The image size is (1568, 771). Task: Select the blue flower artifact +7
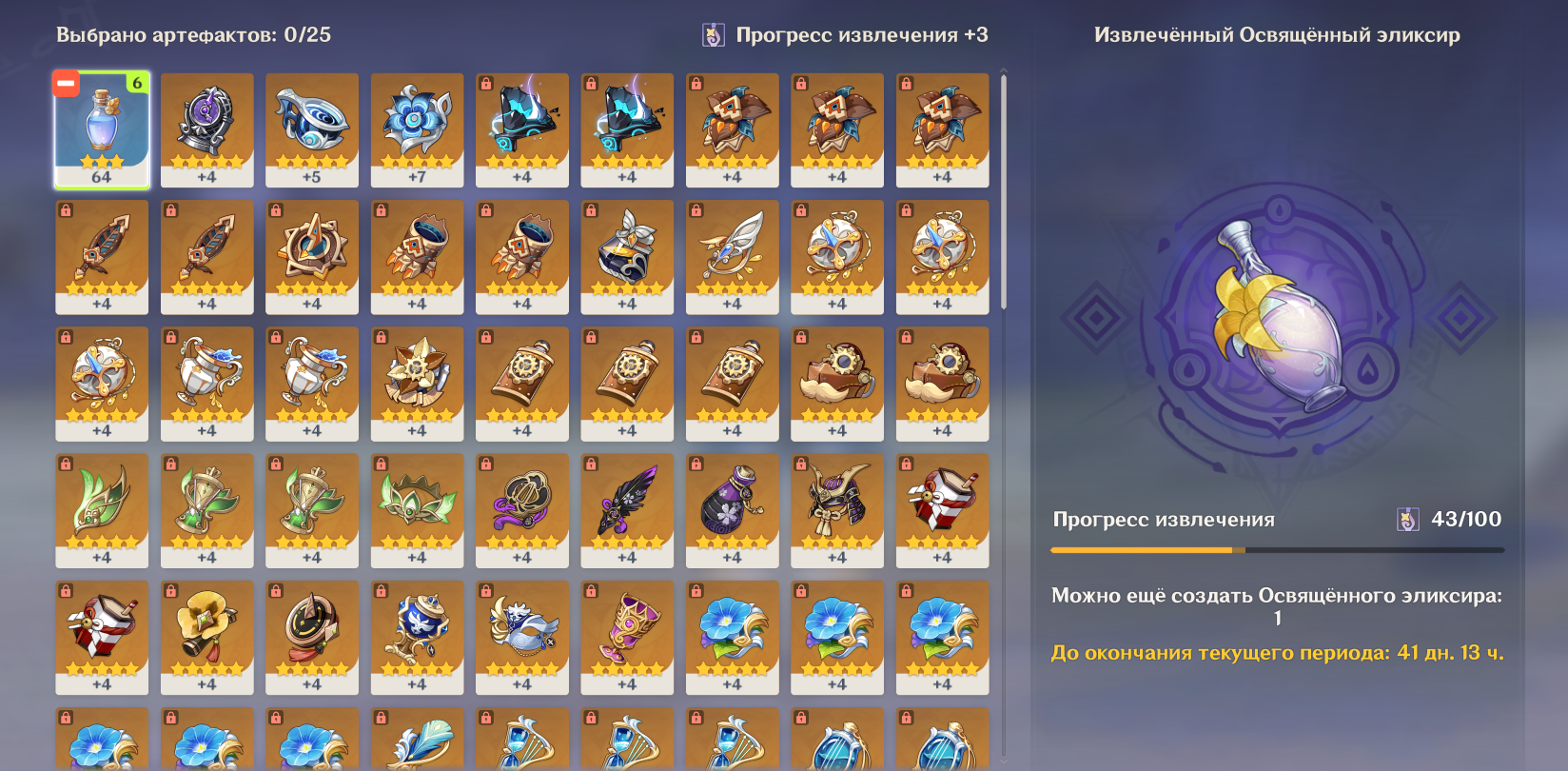point(417,130)
